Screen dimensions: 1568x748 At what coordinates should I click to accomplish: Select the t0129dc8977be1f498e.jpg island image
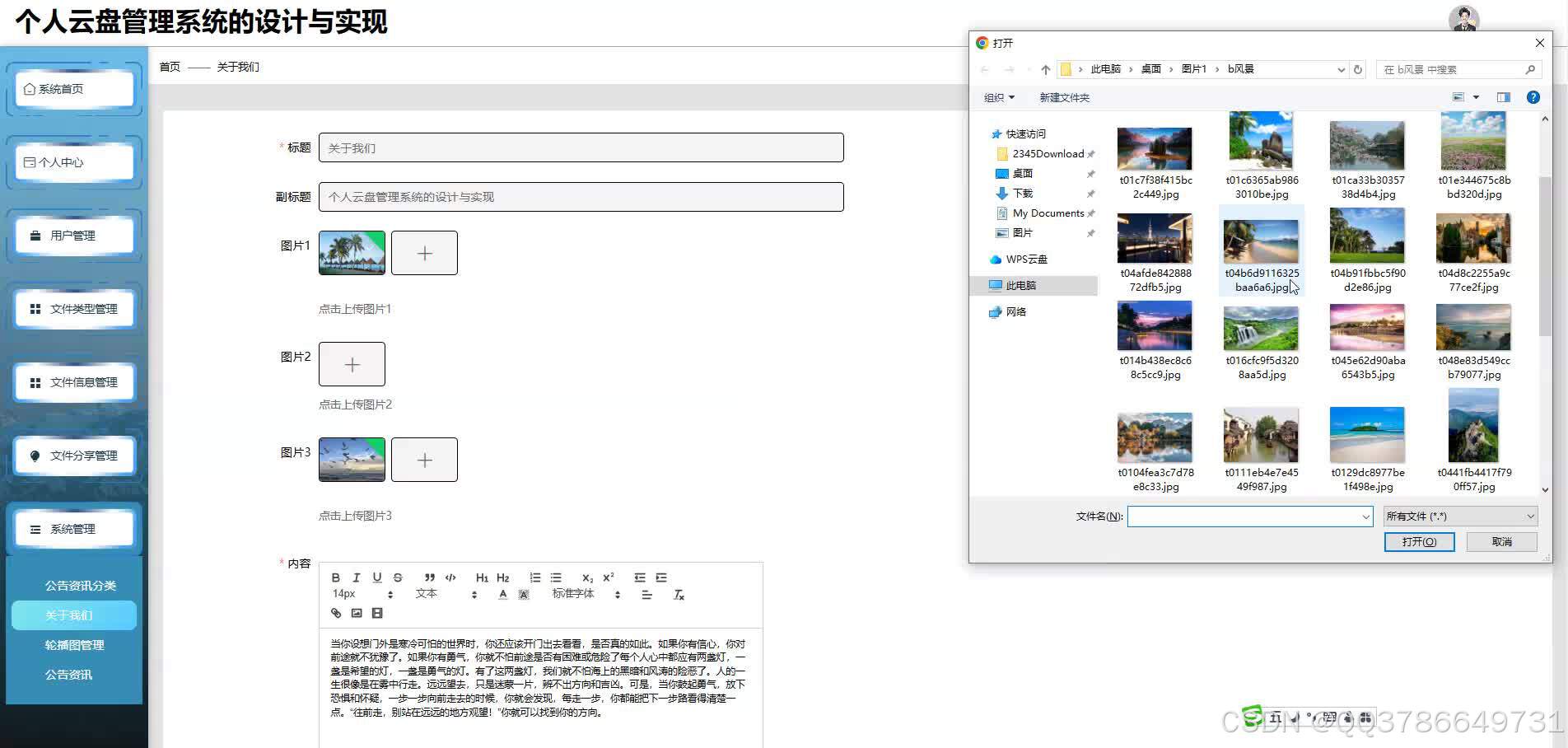pyautogui.click(x=1367, y=449)
